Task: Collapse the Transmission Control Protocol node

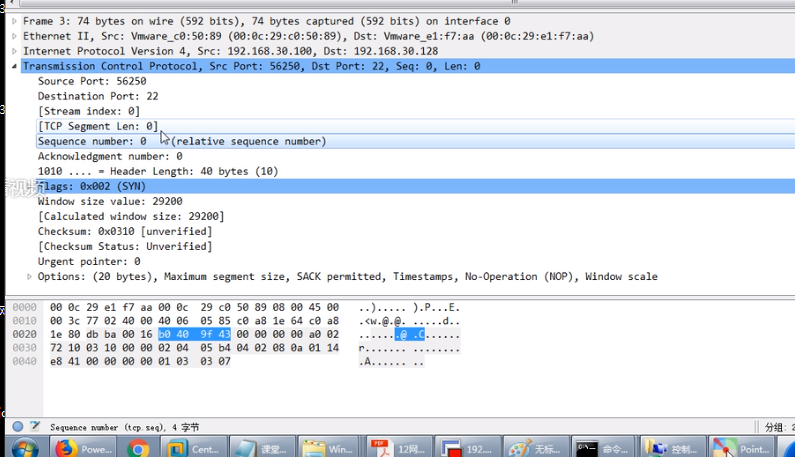Action: pos(14,66)
